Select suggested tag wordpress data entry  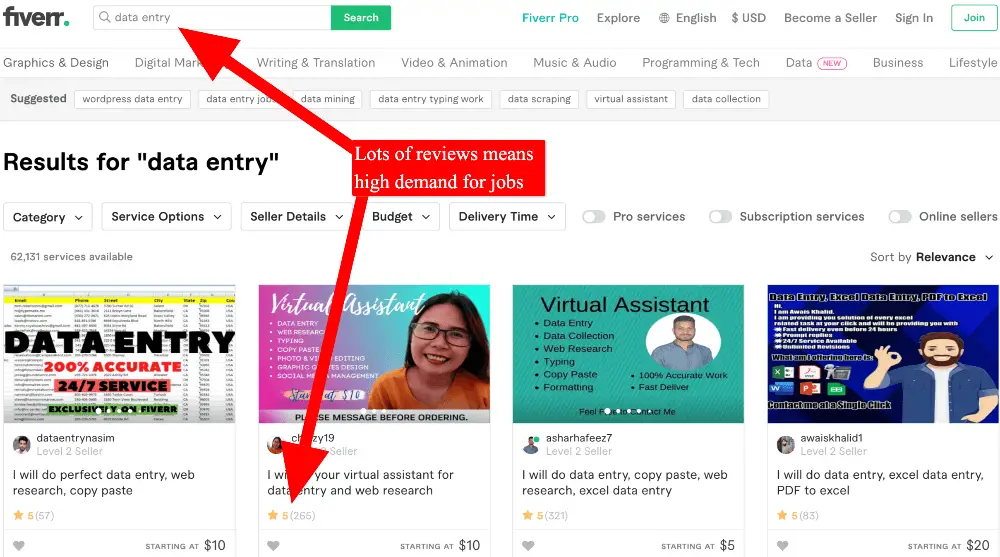pos(132,99)
